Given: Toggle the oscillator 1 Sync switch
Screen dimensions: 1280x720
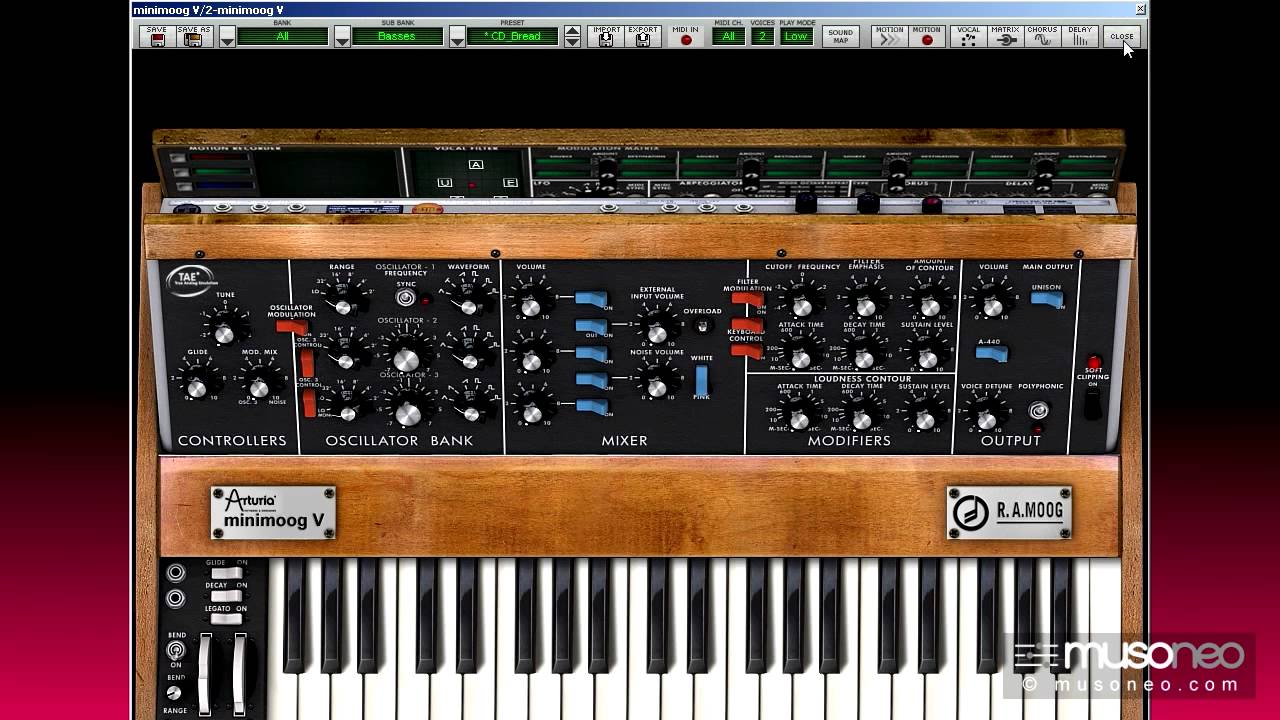Looking at the screenshot, I should [x=405, y=298].
